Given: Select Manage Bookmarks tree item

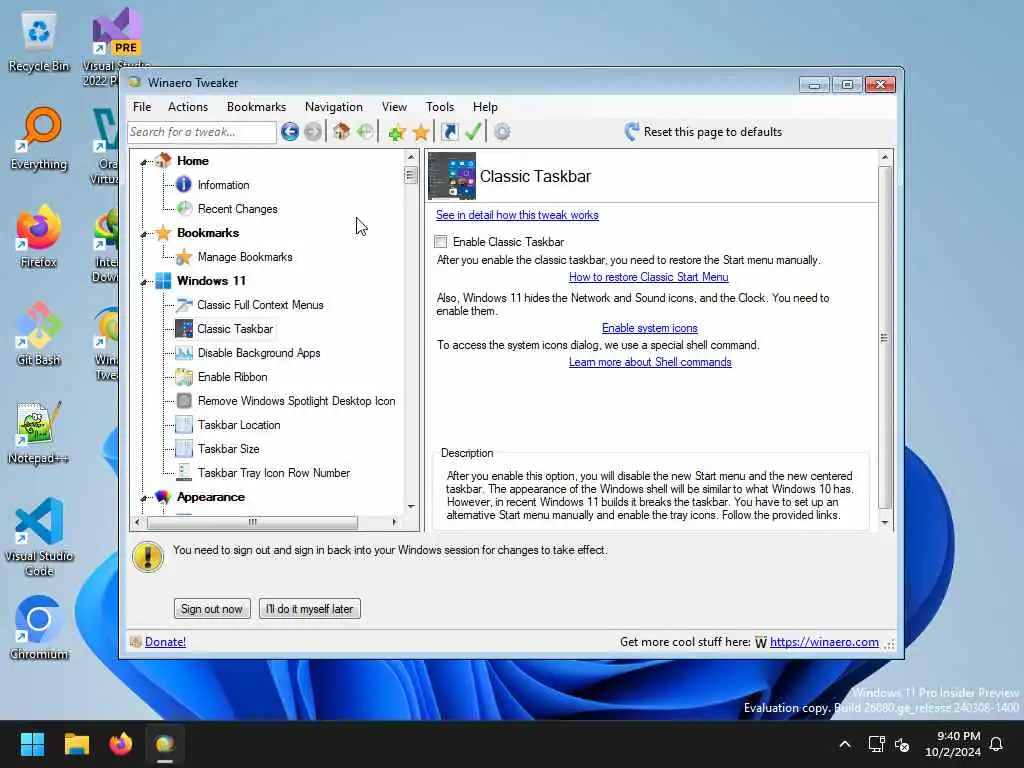Looking at the screenshot, I should click(245, 257).
